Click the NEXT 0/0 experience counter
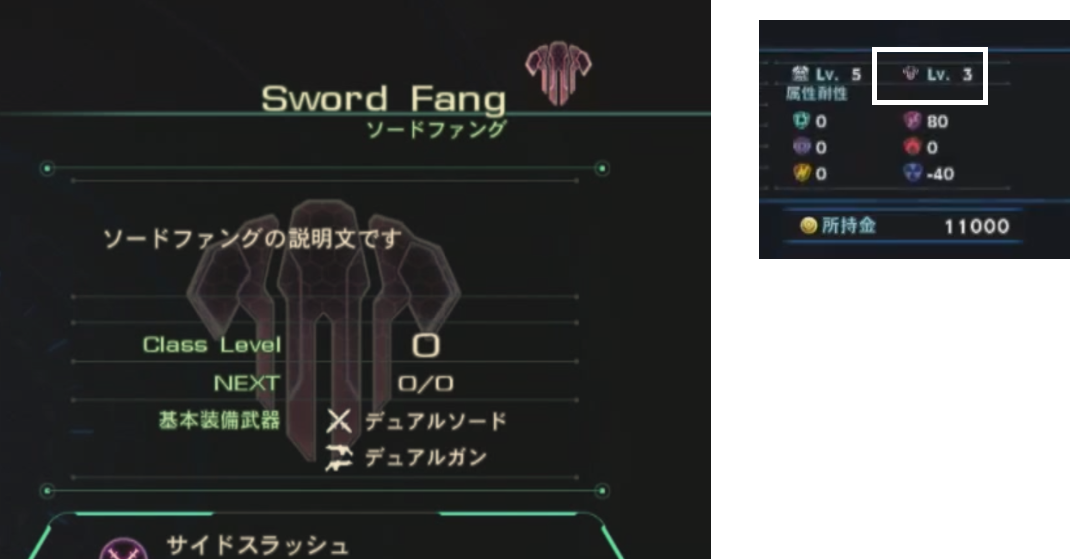This screenshot has width=1082, height=559. click(426, 384)
